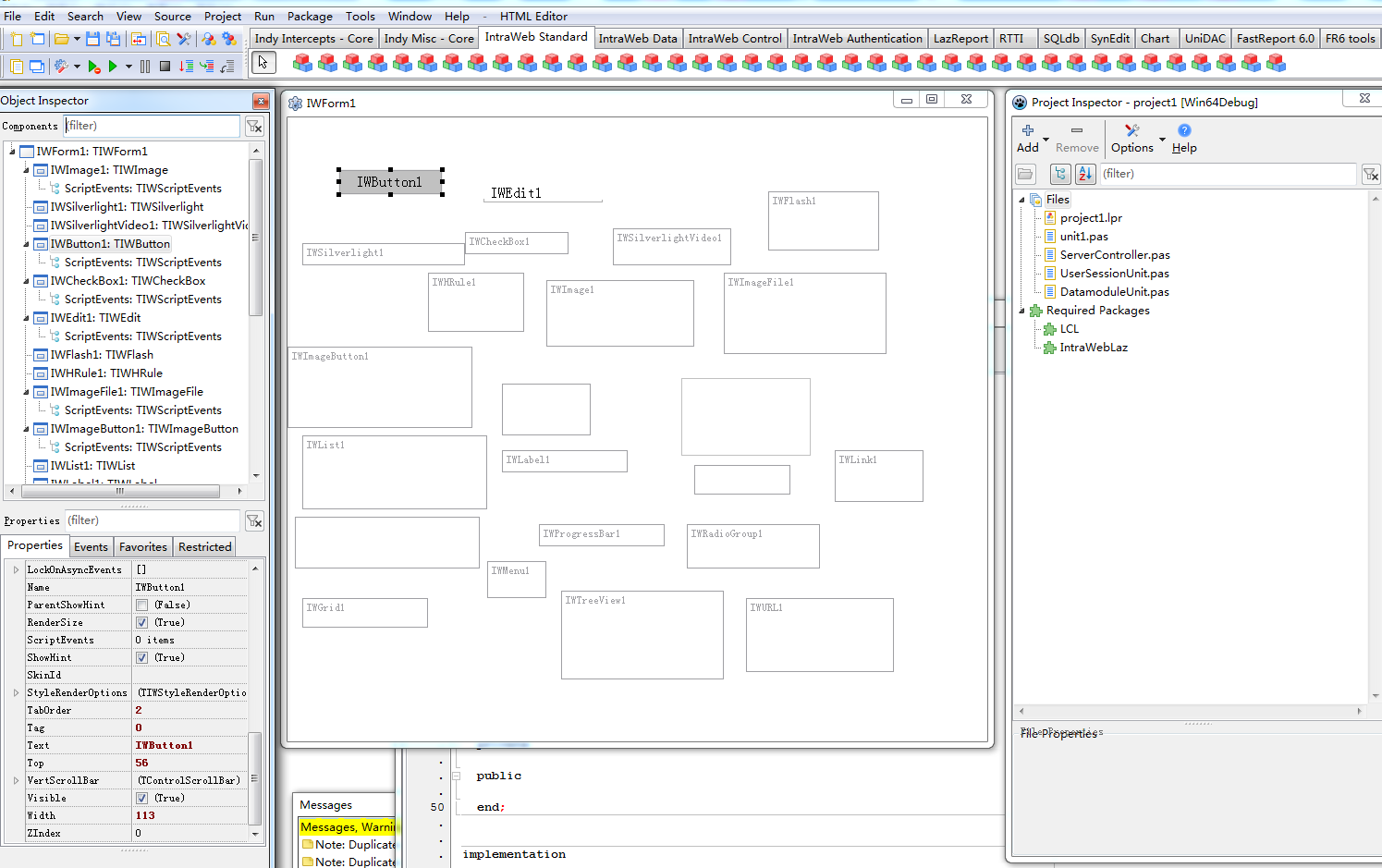Collapse the Files node in Project Inspector

click(x=1021, y=200)
